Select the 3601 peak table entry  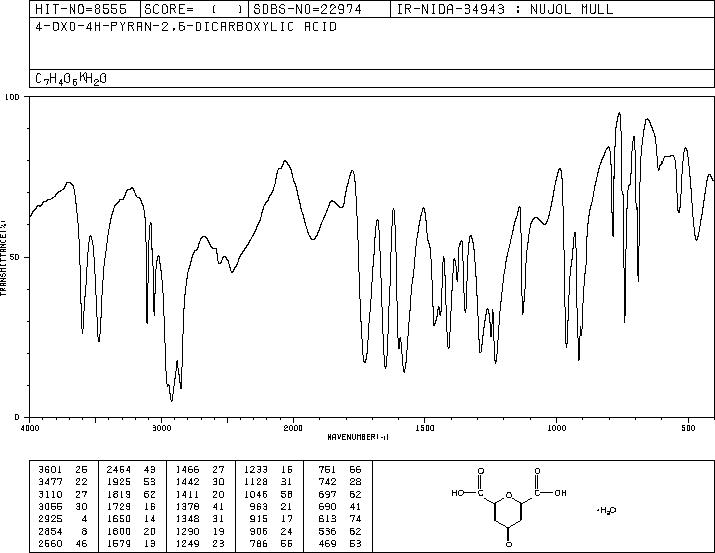coord(62,470)
